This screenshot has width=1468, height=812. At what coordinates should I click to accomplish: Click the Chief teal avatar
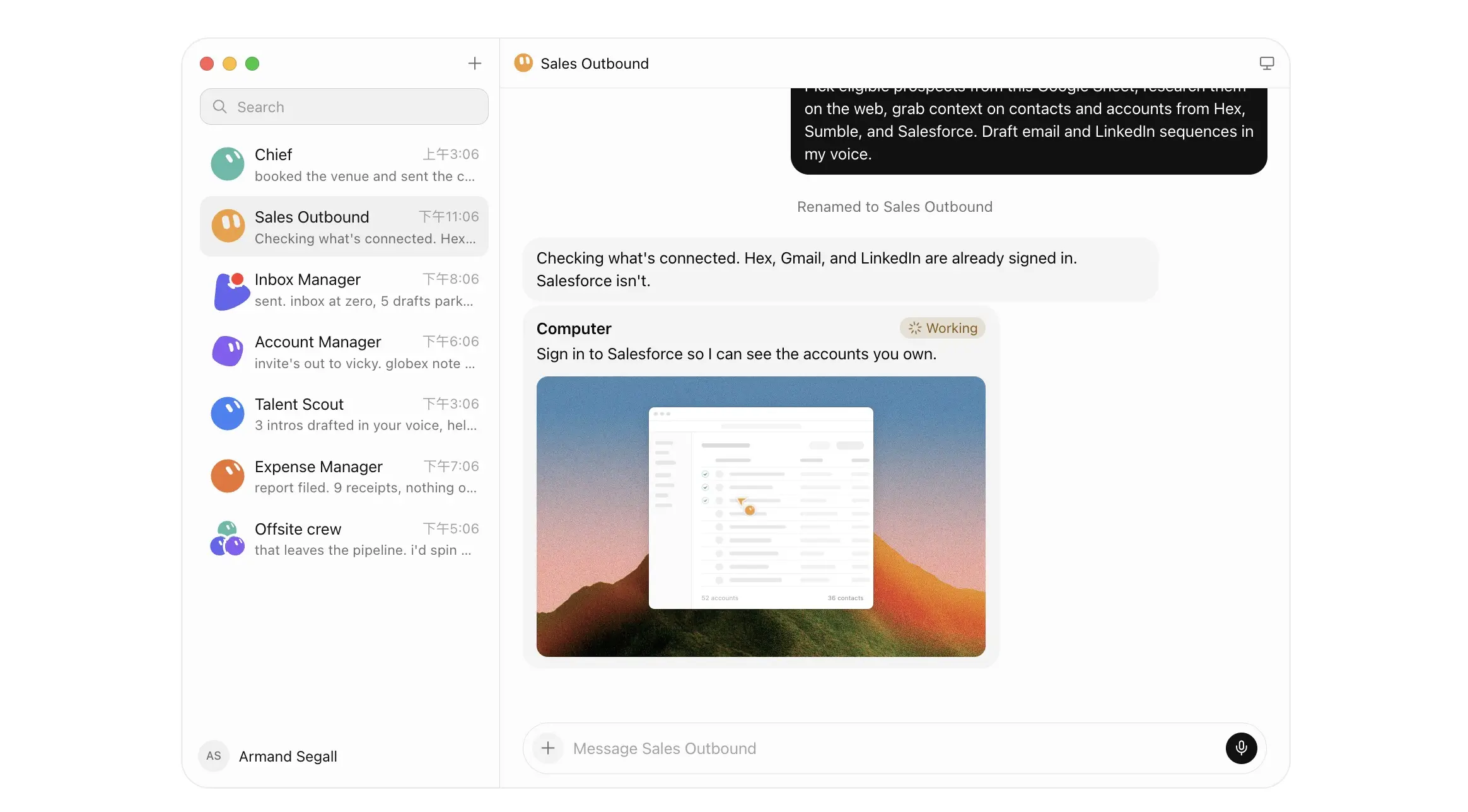click(x=228, y=164)
